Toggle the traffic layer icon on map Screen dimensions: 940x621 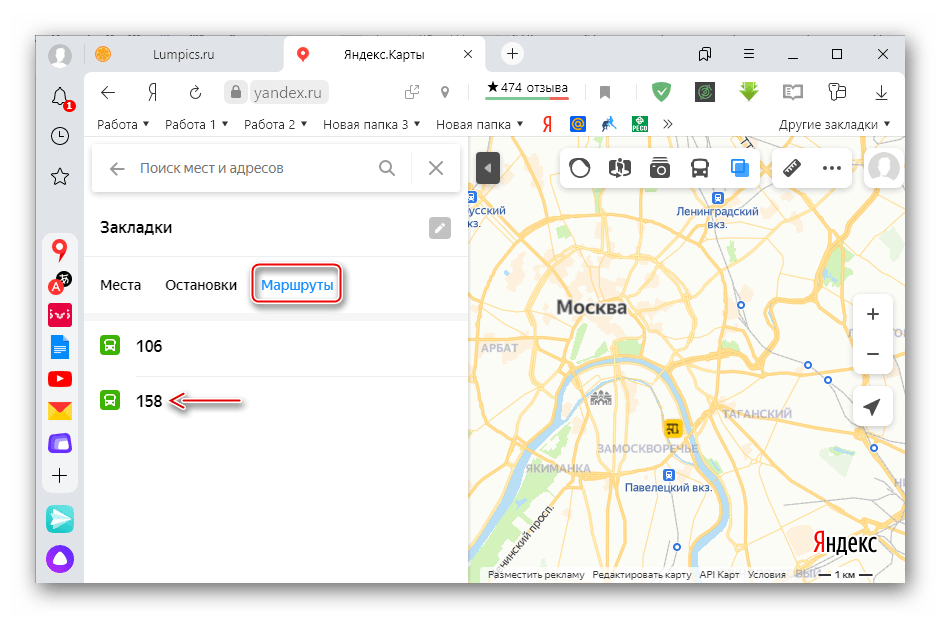(x=580, y=168)
